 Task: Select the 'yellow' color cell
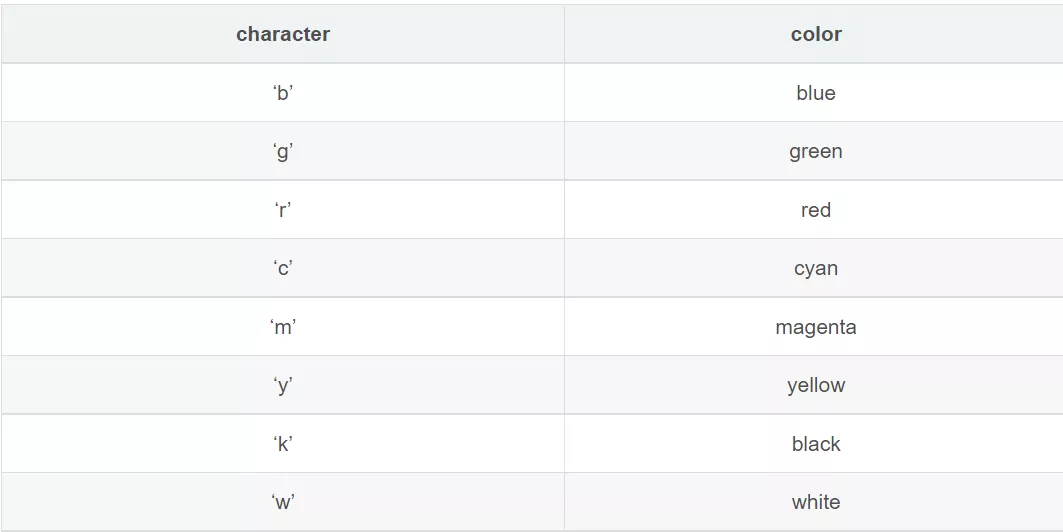(x=816, y=385)
